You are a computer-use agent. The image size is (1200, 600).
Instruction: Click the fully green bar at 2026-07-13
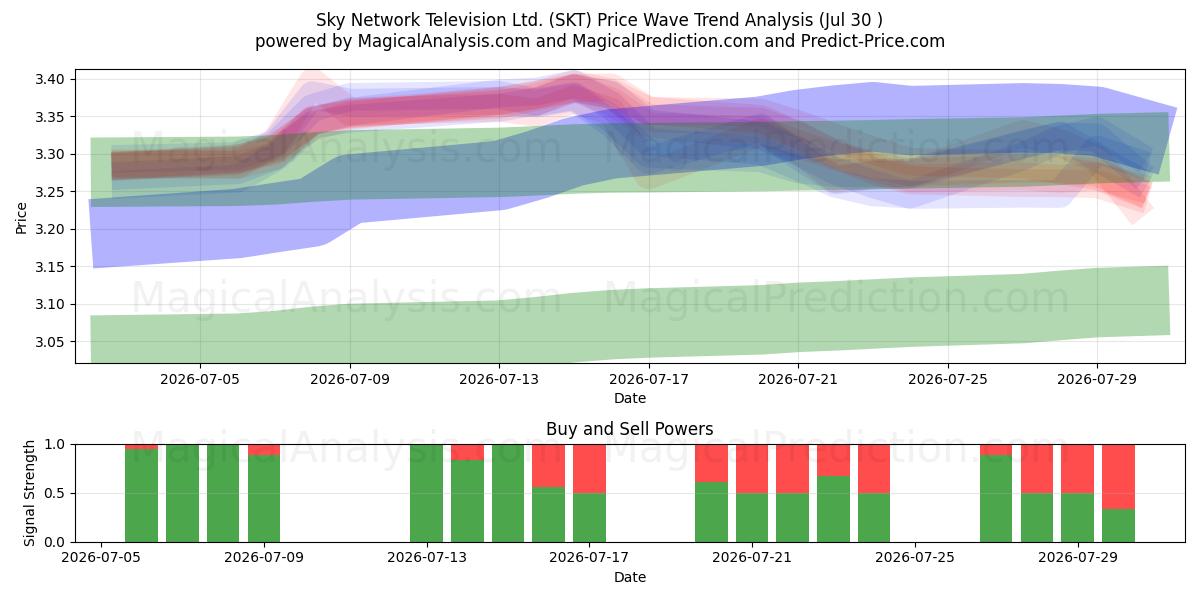[427, 493]
